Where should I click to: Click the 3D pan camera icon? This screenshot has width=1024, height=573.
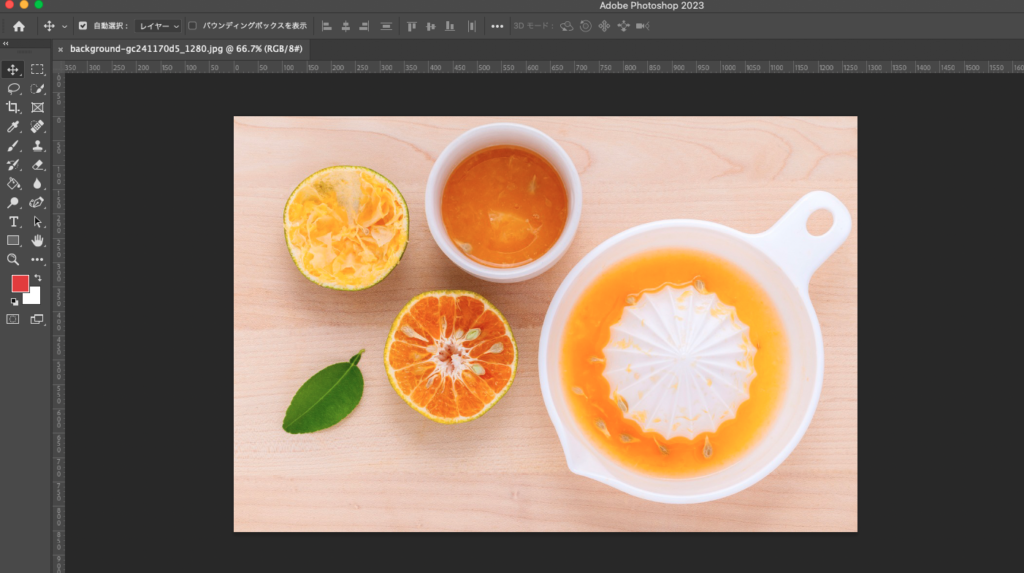pos(604,26)
